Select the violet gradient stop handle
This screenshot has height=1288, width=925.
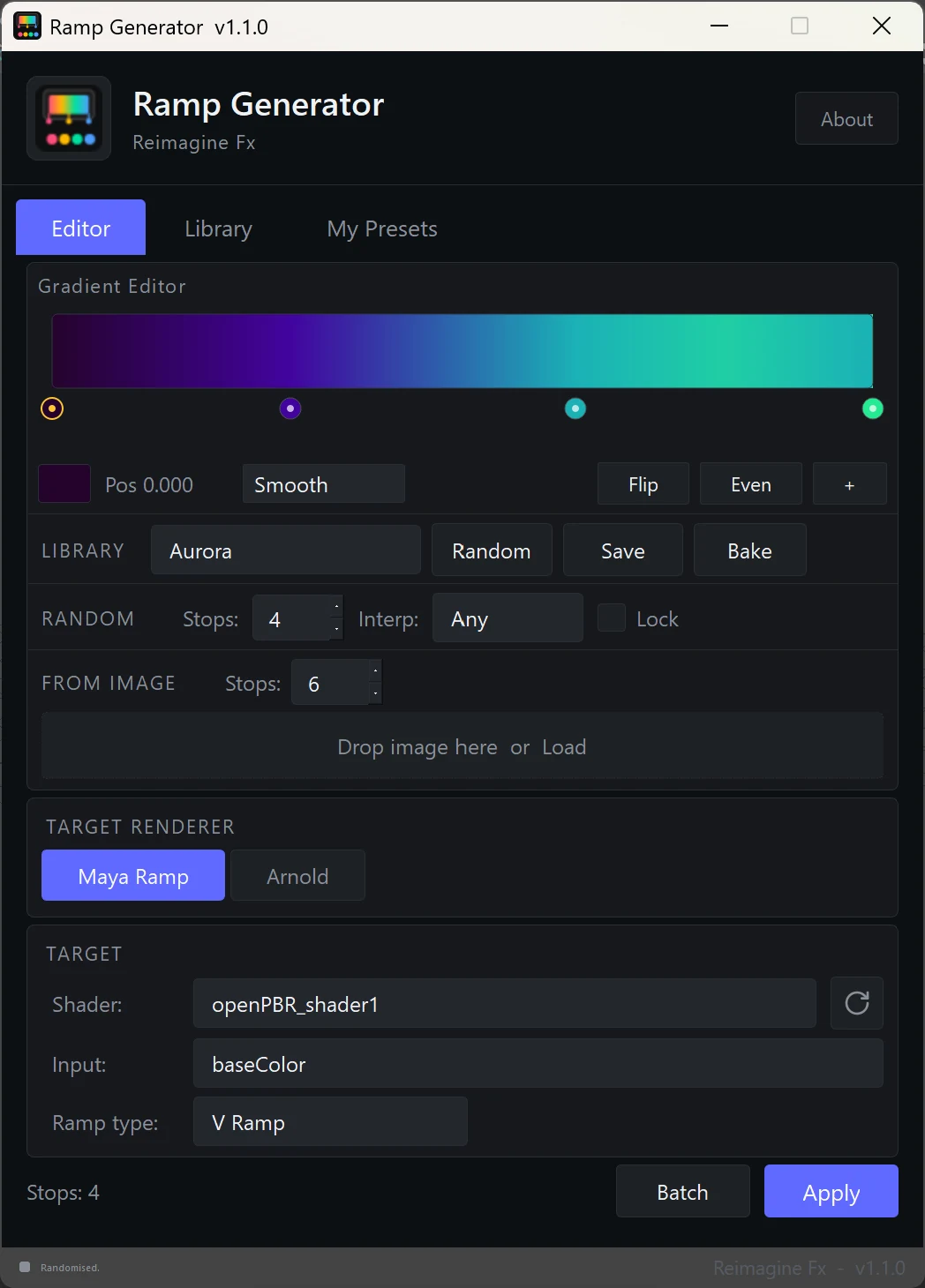click(x=290, y=408)
